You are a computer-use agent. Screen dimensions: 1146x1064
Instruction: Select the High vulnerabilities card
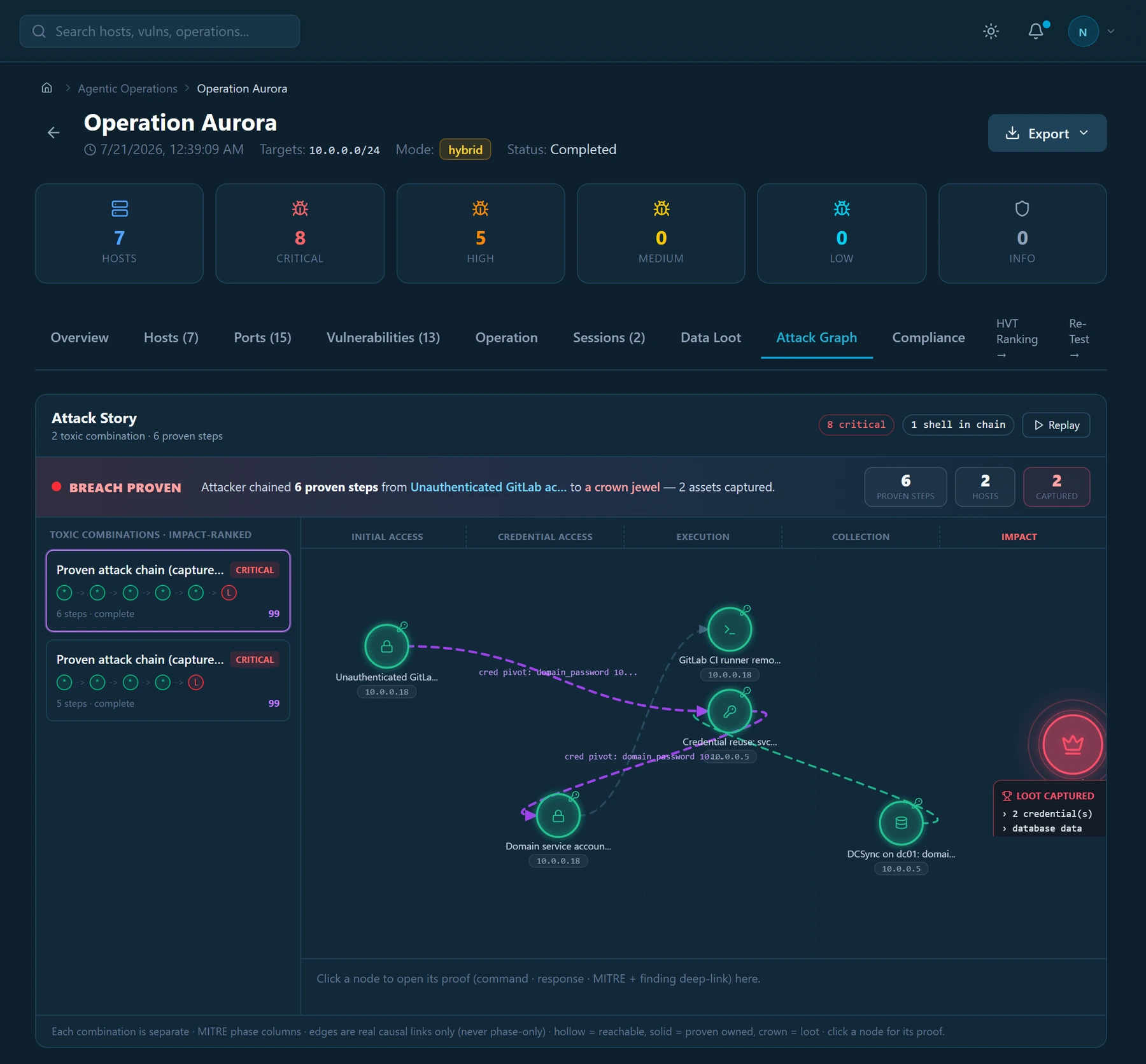click(481, 233)
